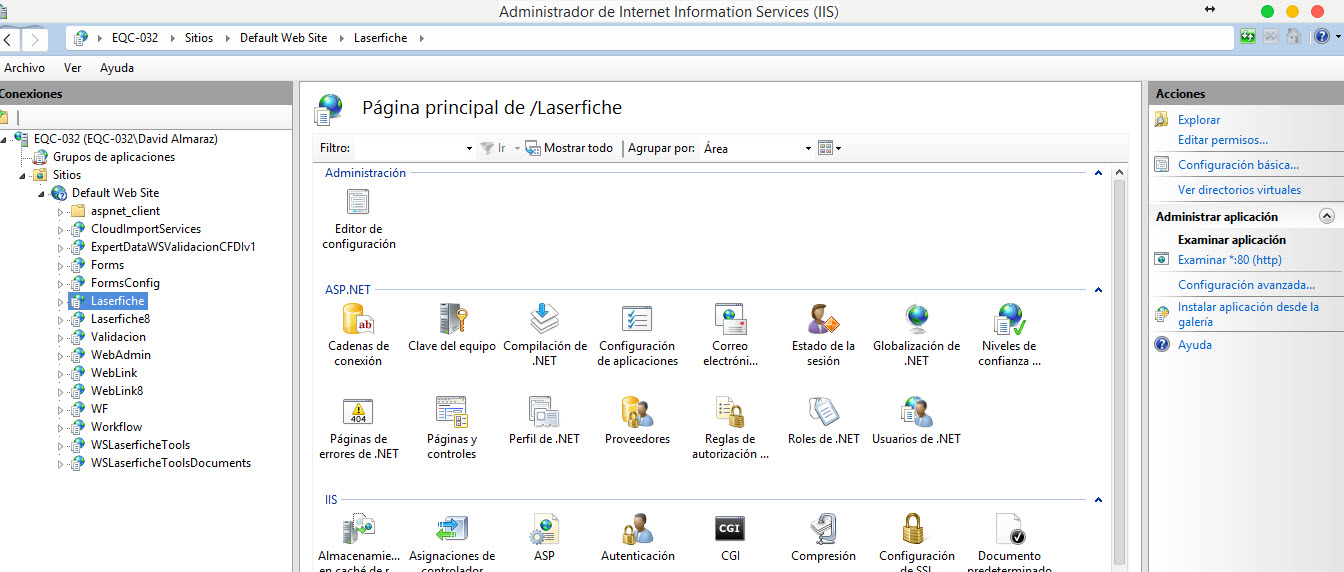
Task: Click into the Filtro text field
Action: point(409,148)
